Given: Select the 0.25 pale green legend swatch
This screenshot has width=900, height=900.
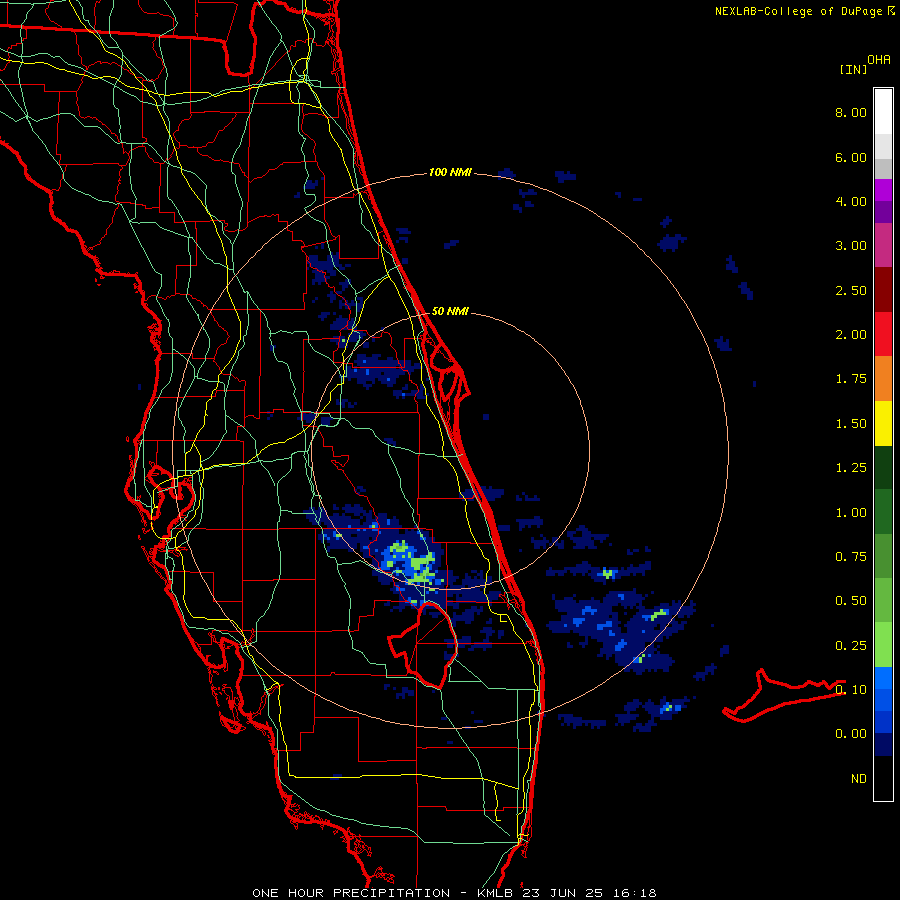Looking at the screenshot, I should (x=883, y=645).
